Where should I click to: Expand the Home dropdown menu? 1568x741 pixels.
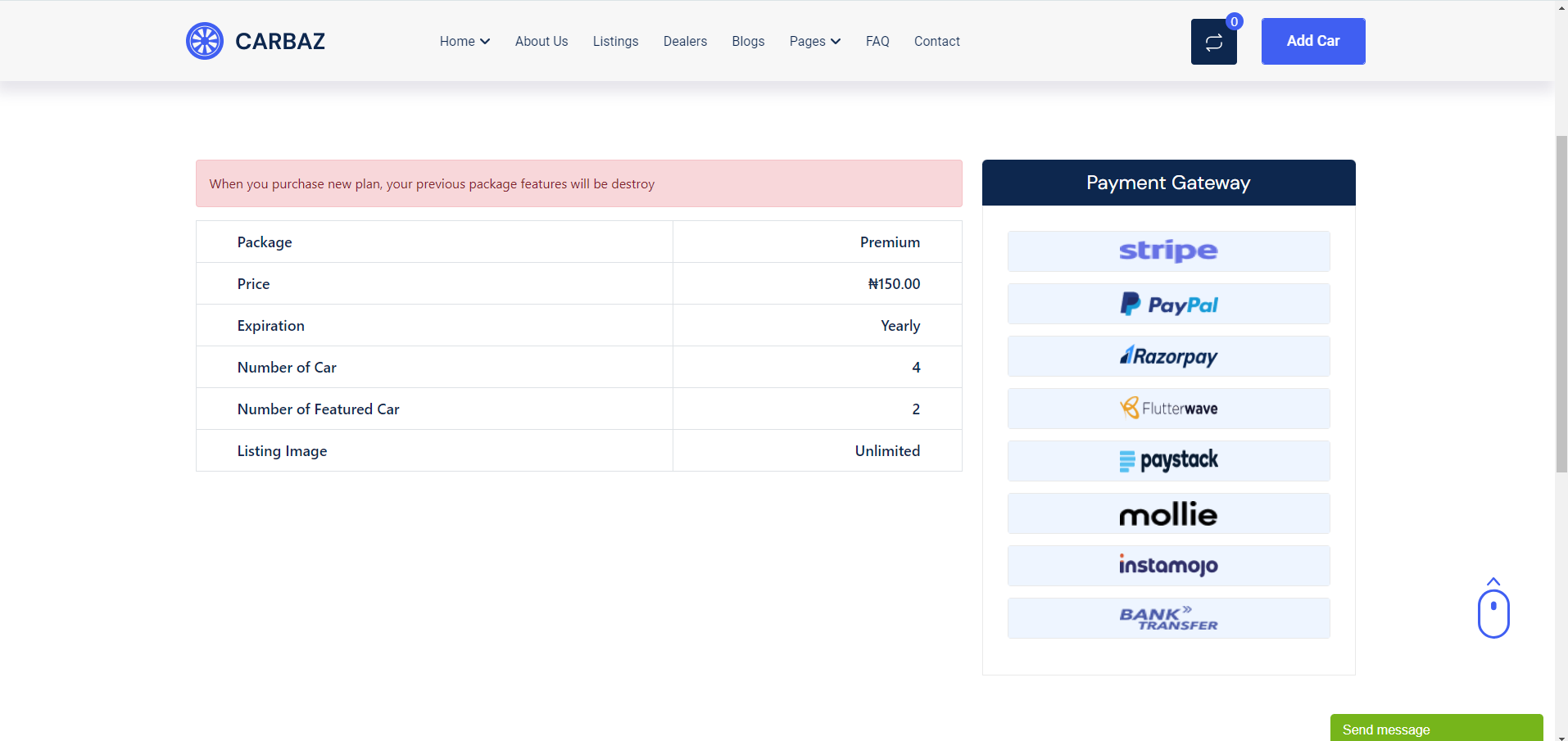(x=465, y=41)
